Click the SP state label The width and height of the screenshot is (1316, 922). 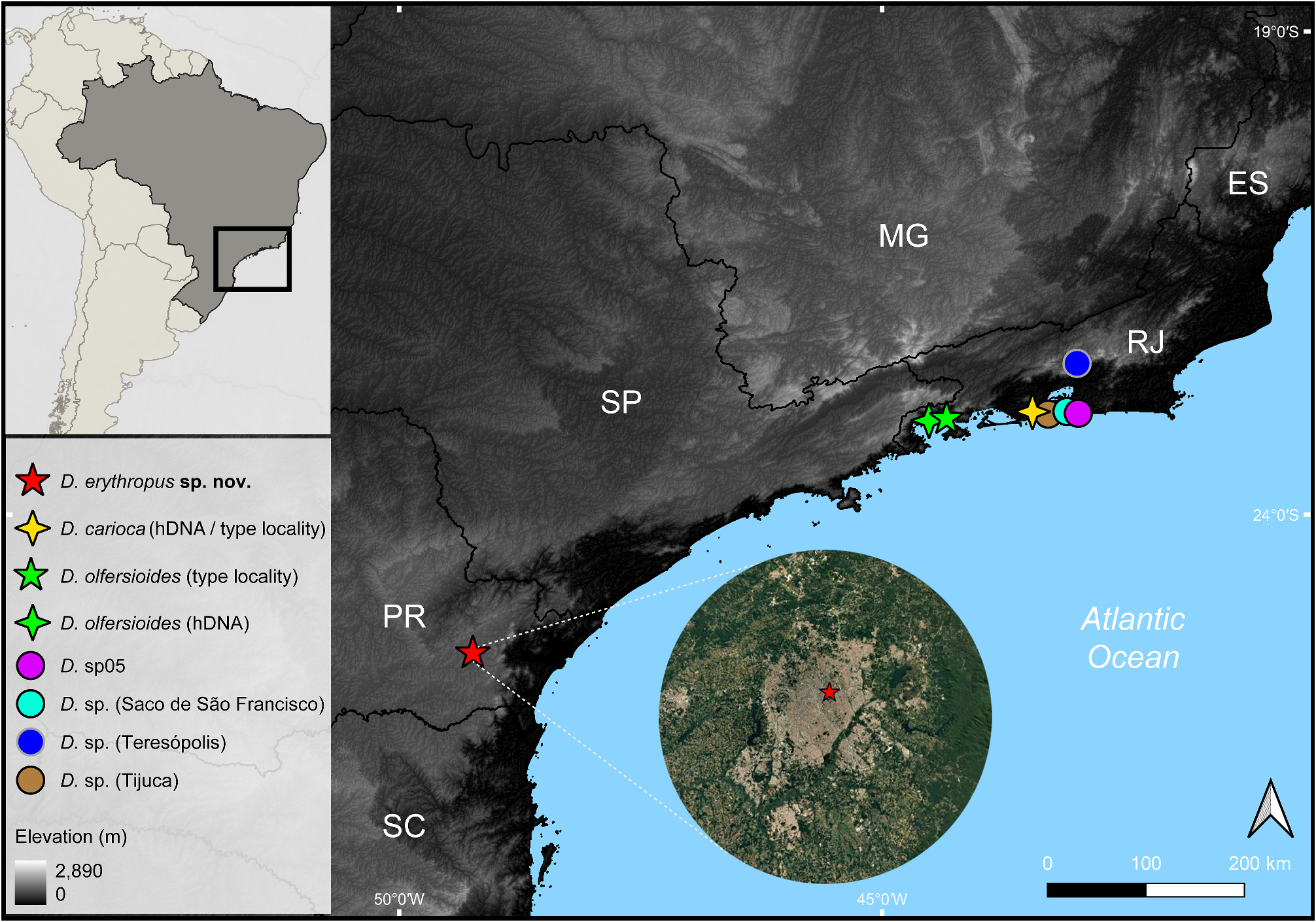point(620,402)
